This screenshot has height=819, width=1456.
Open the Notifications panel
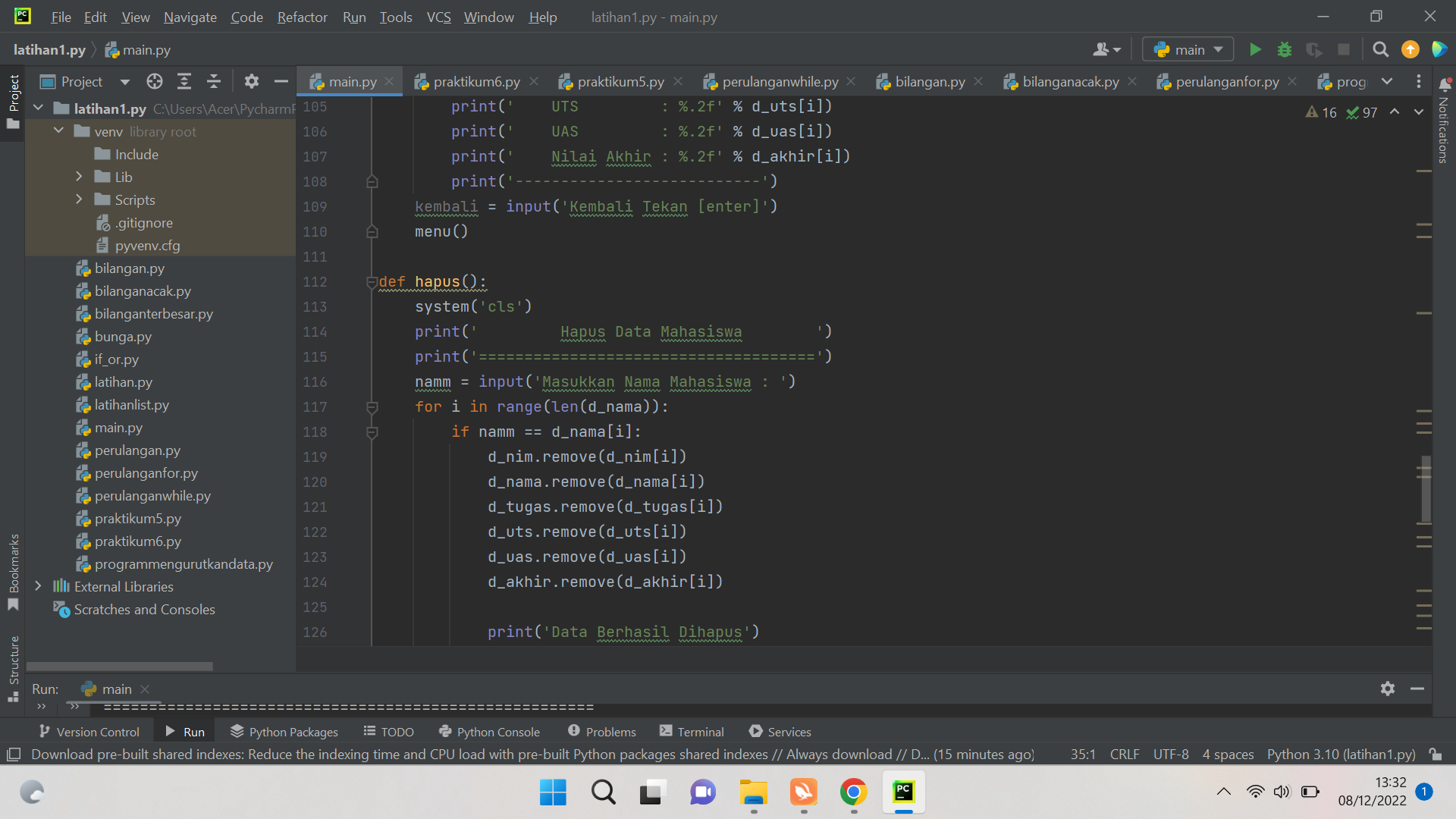point(1445,121)
